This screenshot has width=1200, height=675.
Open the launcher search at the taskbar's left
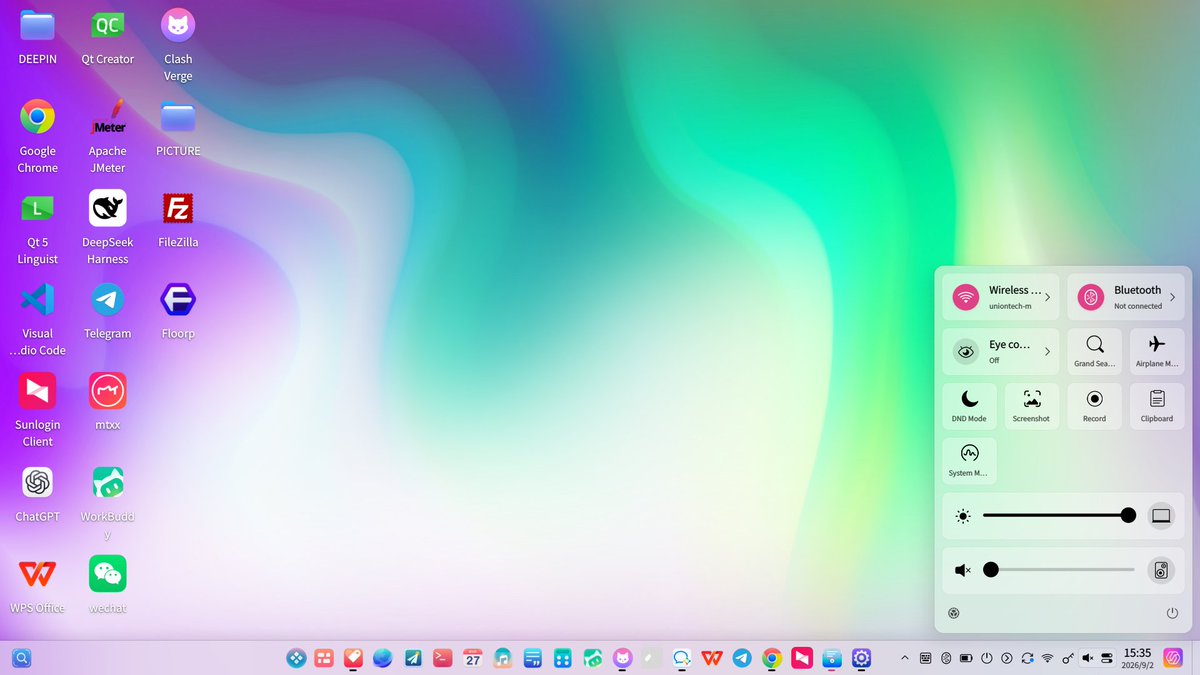click(22, 658)
